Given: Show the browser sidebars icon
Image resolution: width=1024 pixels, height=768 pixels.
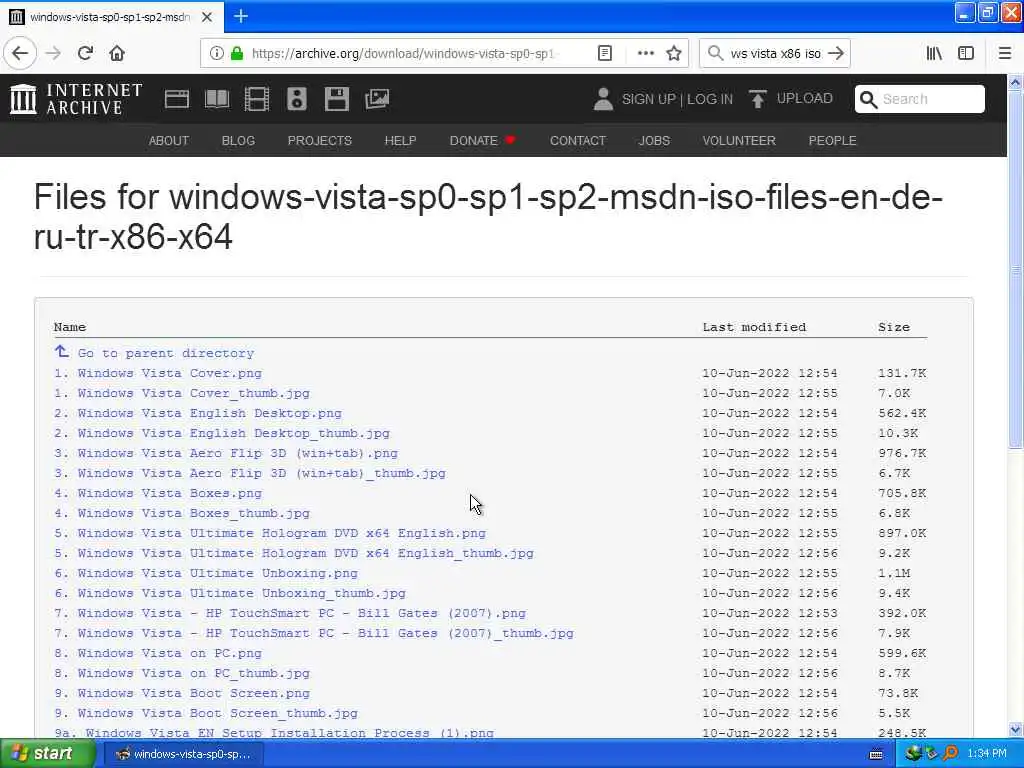Looking at the screenshot, I should pos(966,53).
